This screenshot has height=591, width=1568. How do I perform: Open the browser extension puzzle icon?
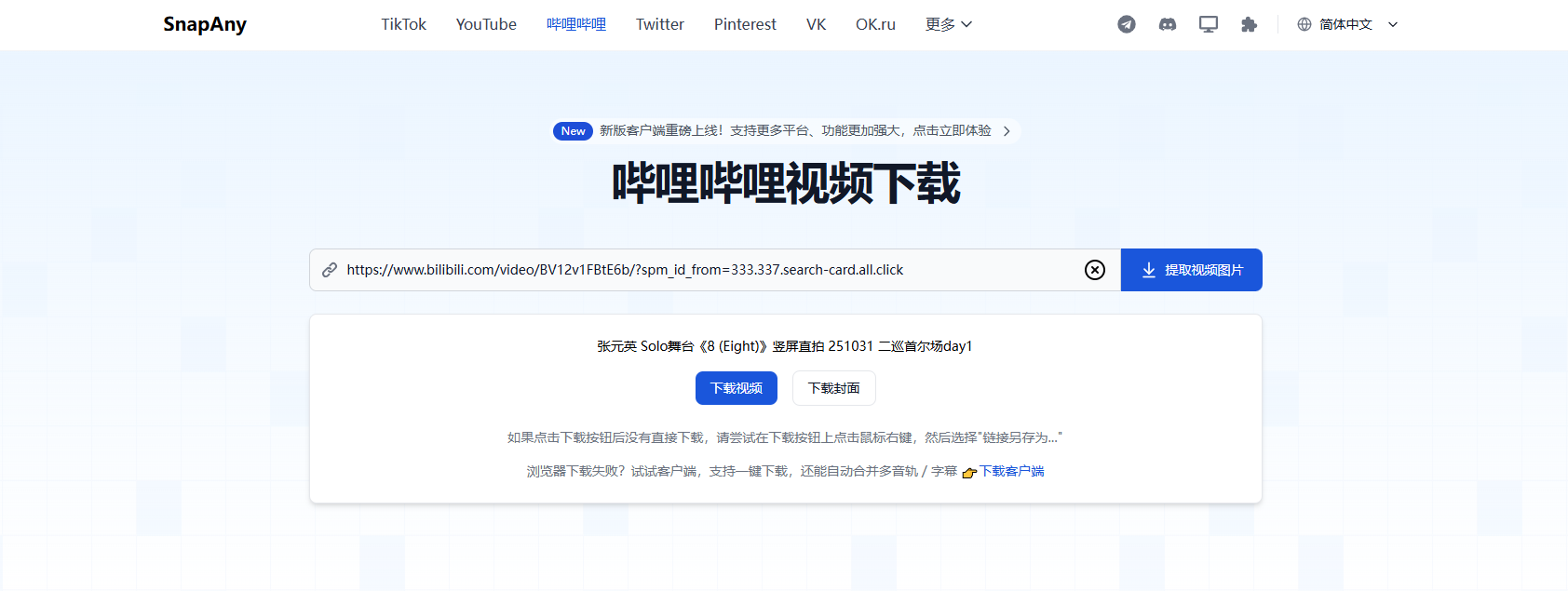point(1250,24)
